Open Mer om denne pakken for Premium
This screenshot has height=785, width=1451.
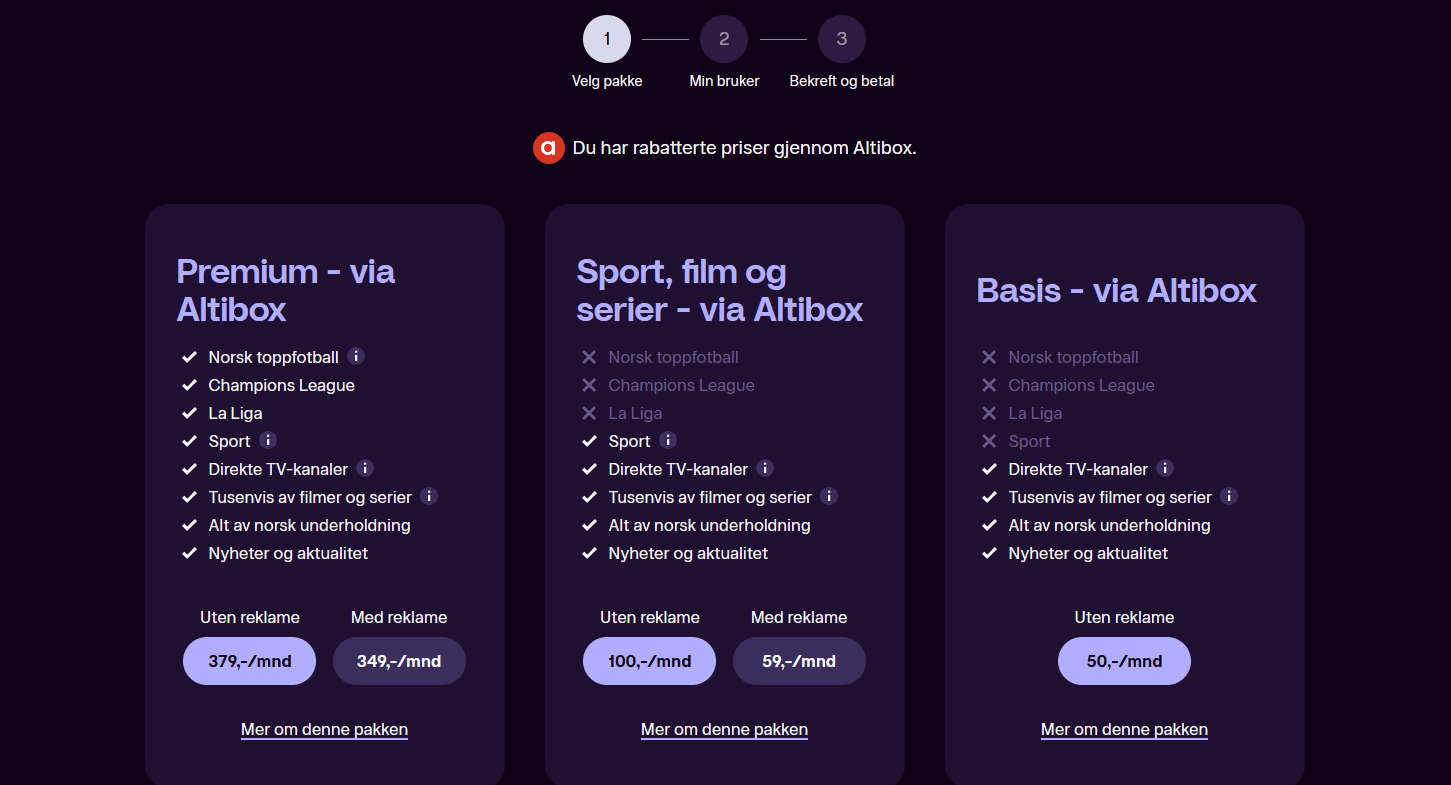point(324,730)
